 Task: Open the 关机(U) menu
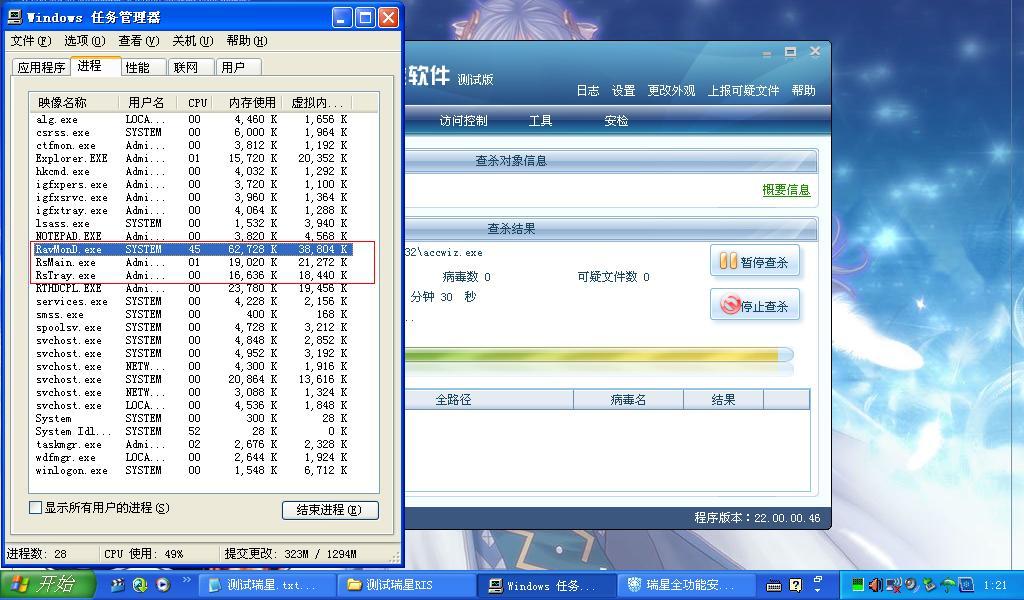click(193, 40)
